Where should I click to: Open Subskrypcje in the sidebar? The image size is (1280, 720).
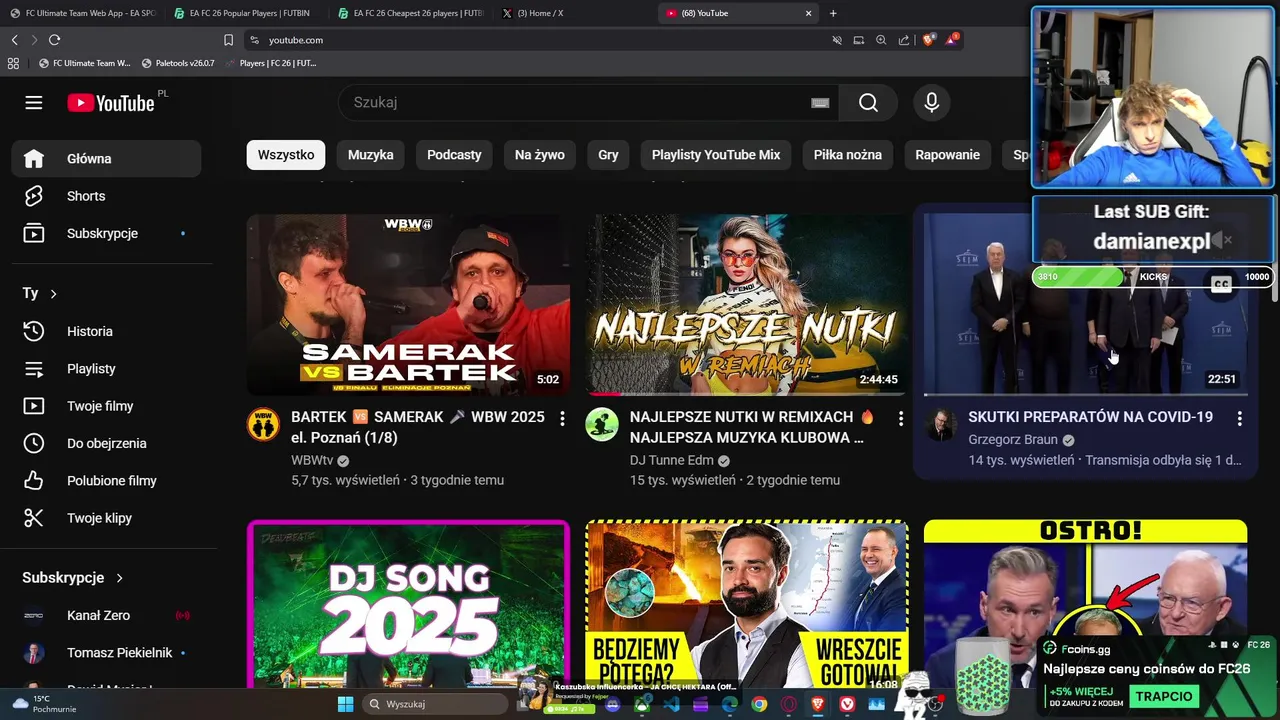click(x=106, y=233)
